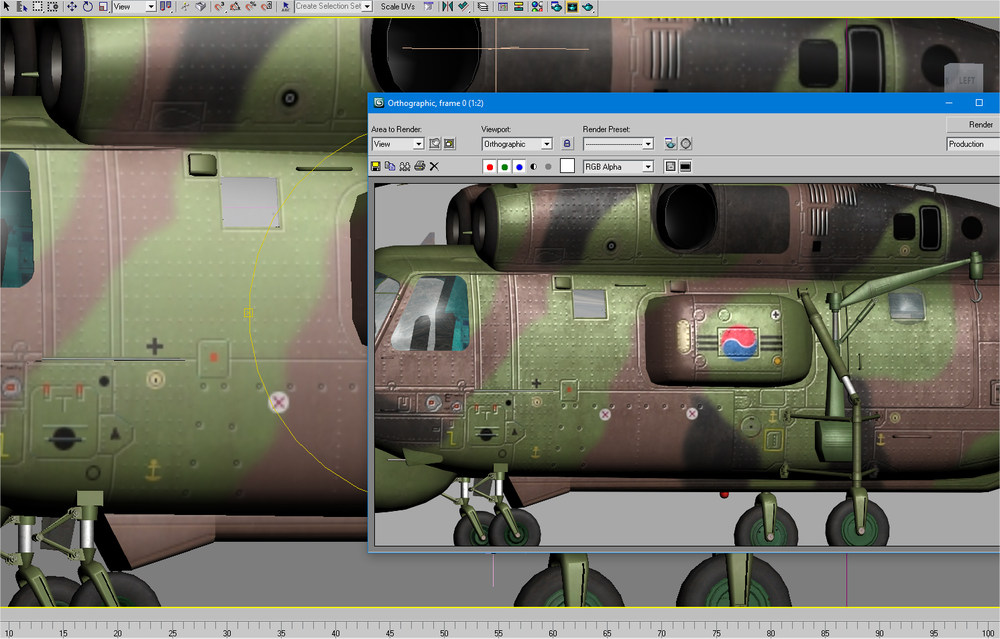Open the Render Setup teapot in frame window

point(670,143)
